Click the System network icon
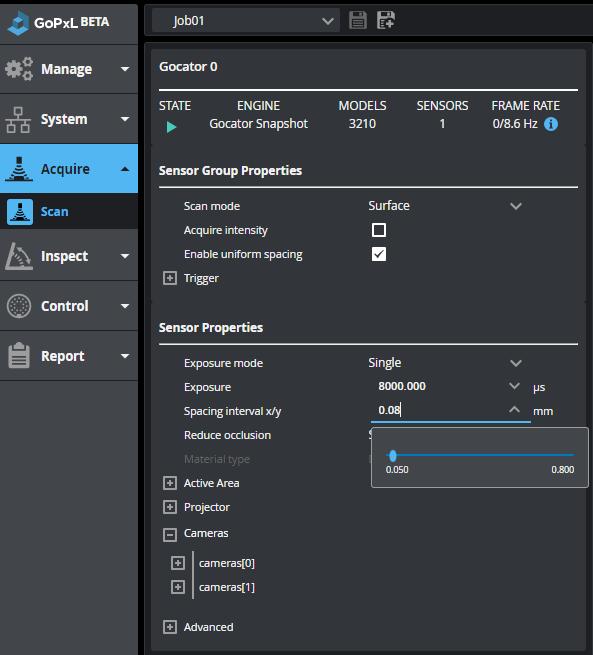 pos(18,120)
